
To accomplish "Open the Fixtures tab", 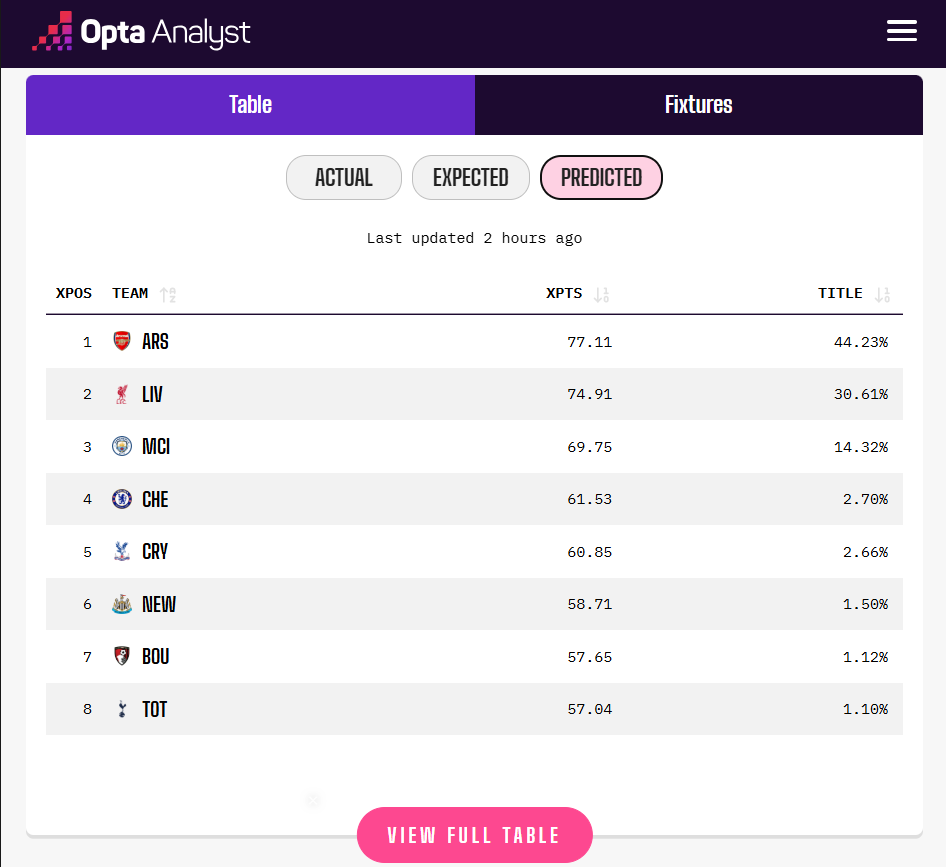I will [698, 105].
